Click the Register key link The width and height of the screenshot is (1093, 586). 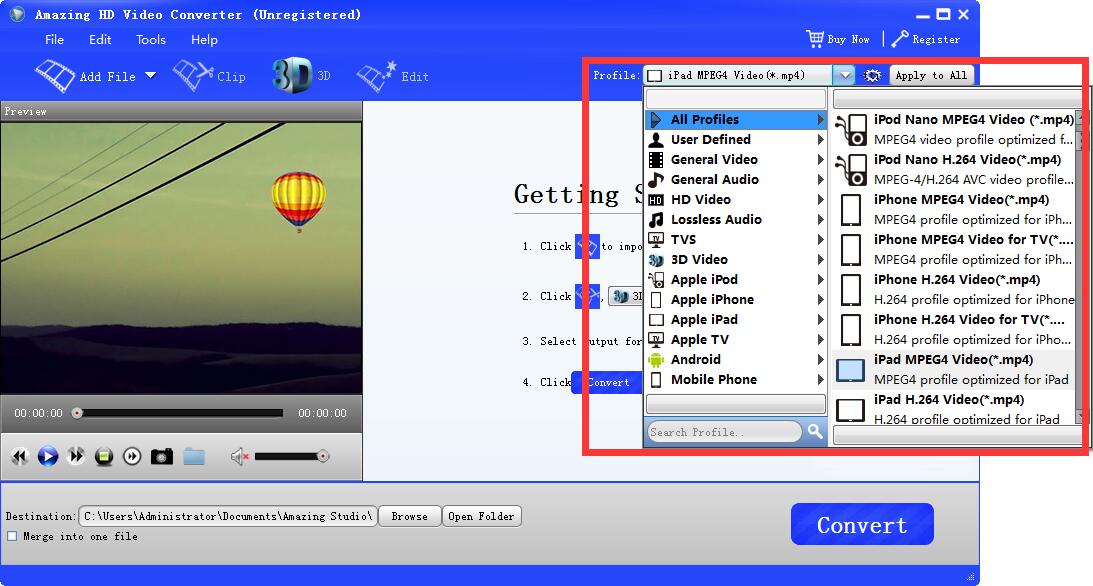pos(926,39)
